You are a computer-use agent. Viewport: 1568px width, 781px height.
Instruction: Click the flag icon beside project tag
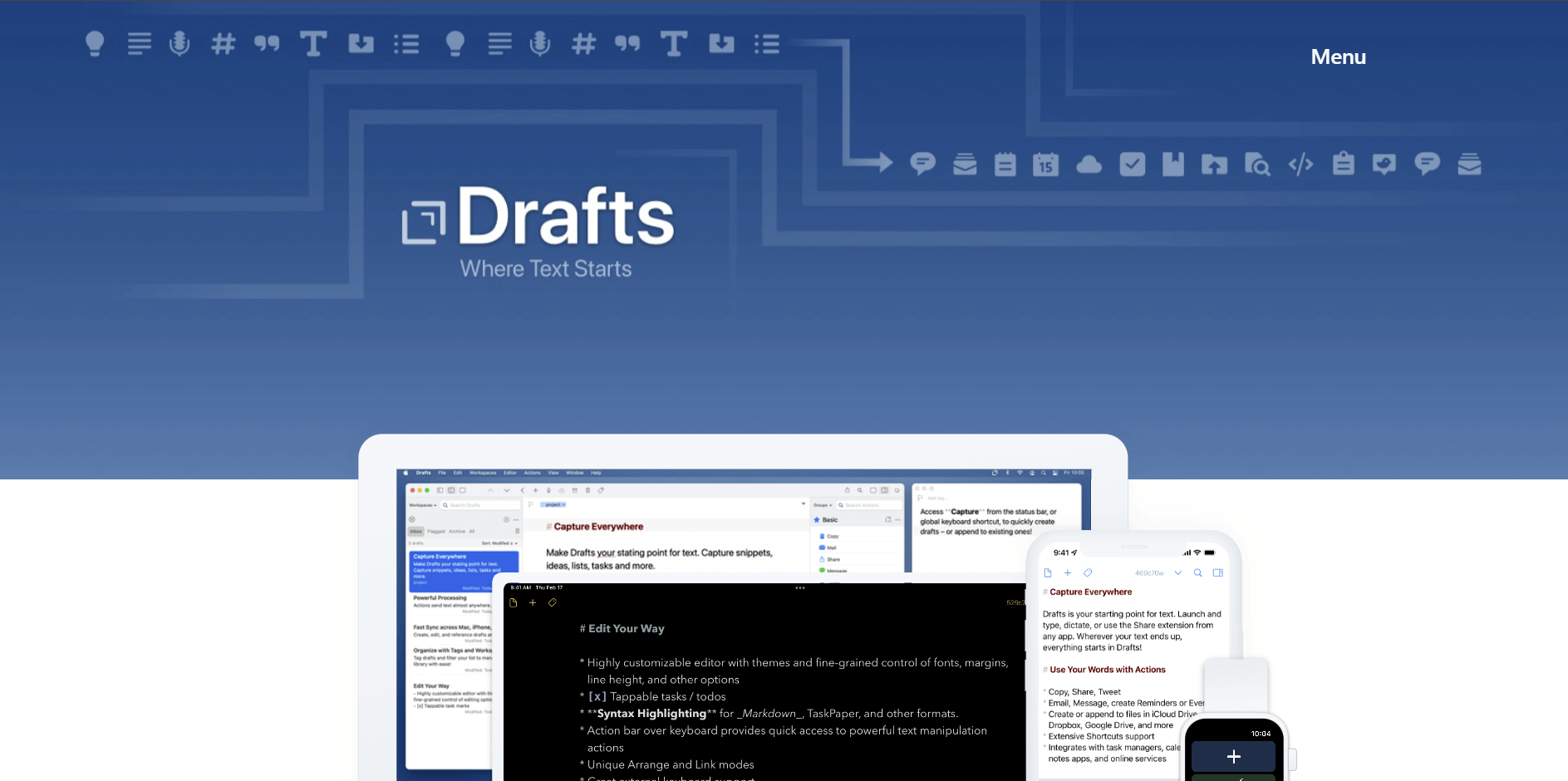[x=531, y=504]
